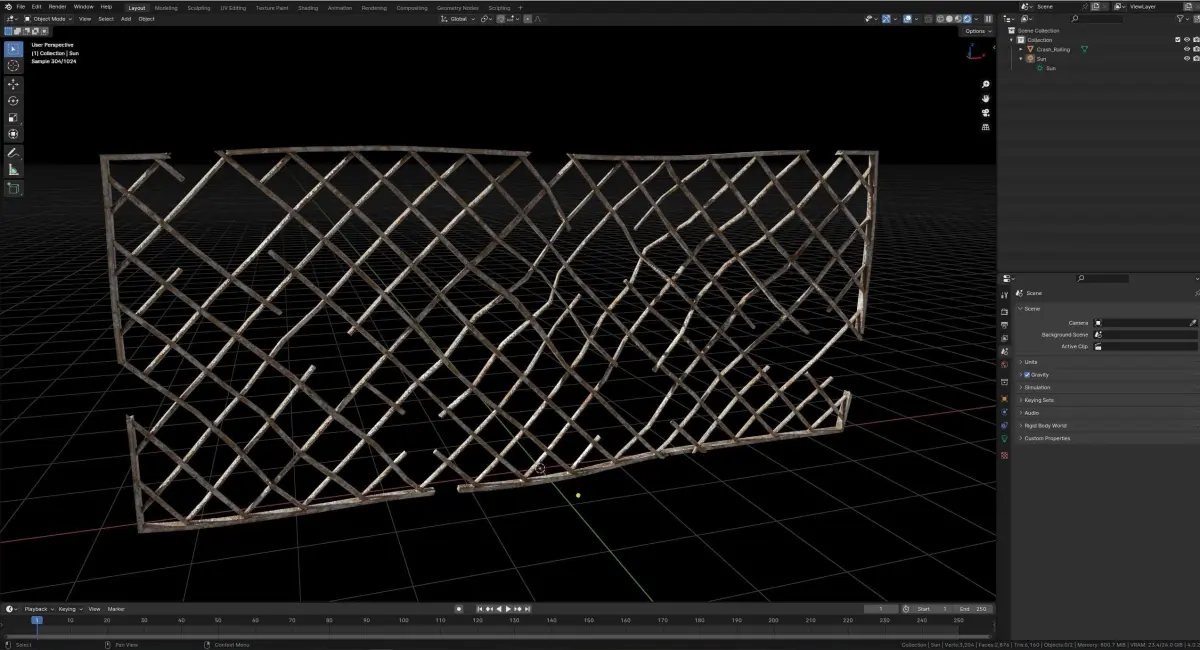1200x650 pixels.
Task: Toggle Collection viewport visibility eye icon
Action: [x=1187, y=40]
